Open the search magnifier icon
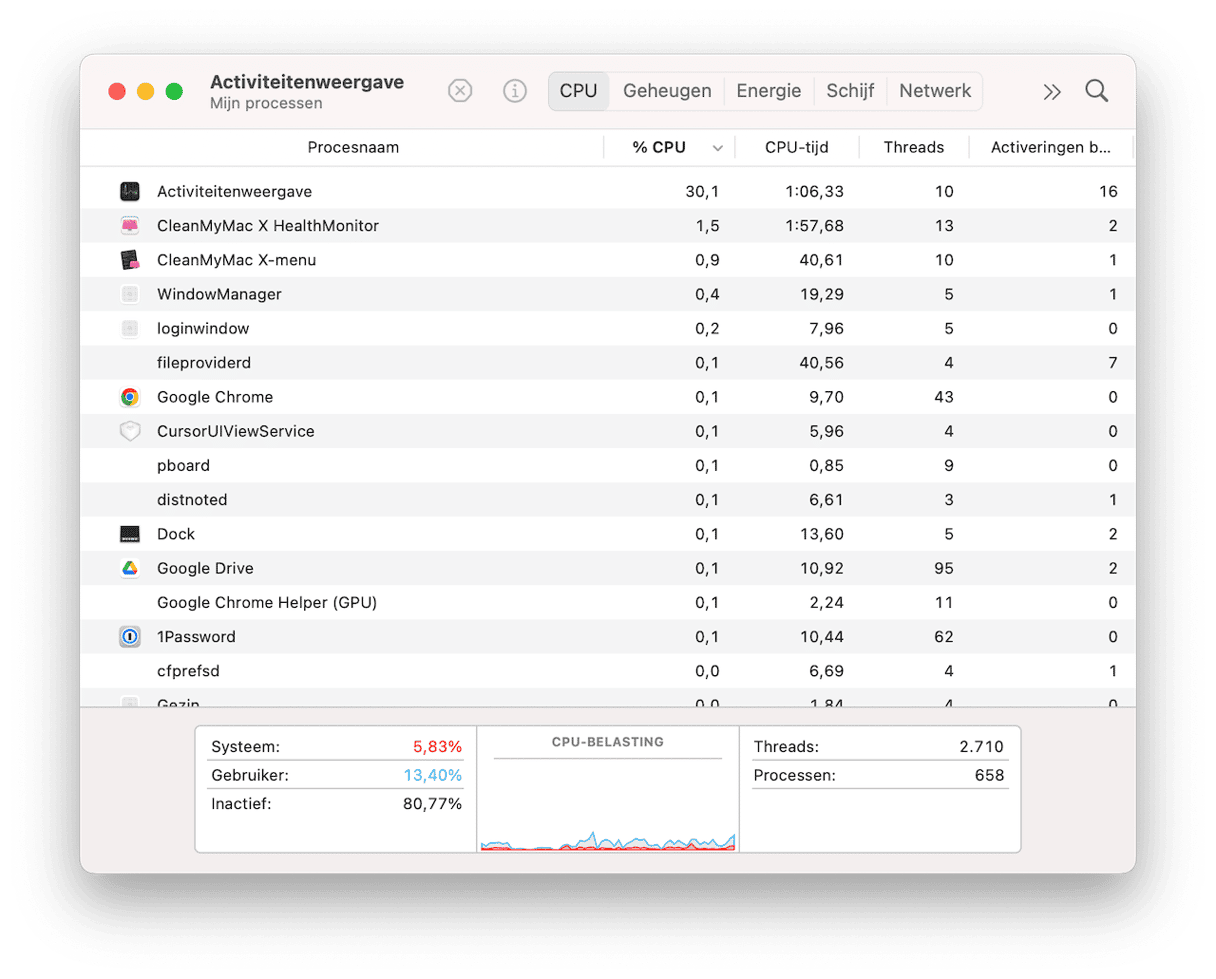The image size is (1216, 979). click(x=1097, y=91)
